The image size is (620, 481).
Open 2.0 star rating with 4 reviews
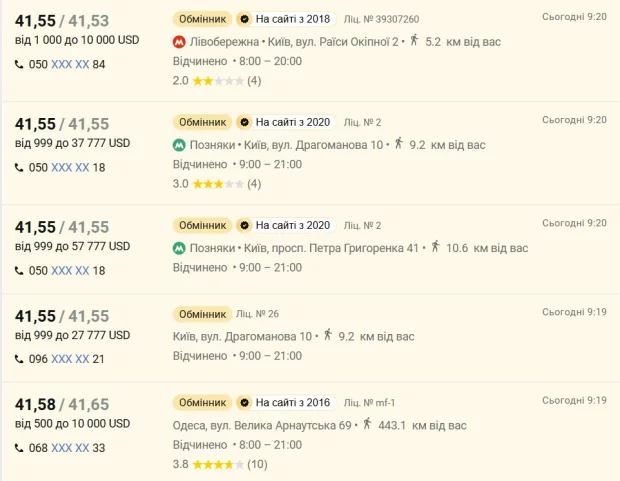click(217, 81)
